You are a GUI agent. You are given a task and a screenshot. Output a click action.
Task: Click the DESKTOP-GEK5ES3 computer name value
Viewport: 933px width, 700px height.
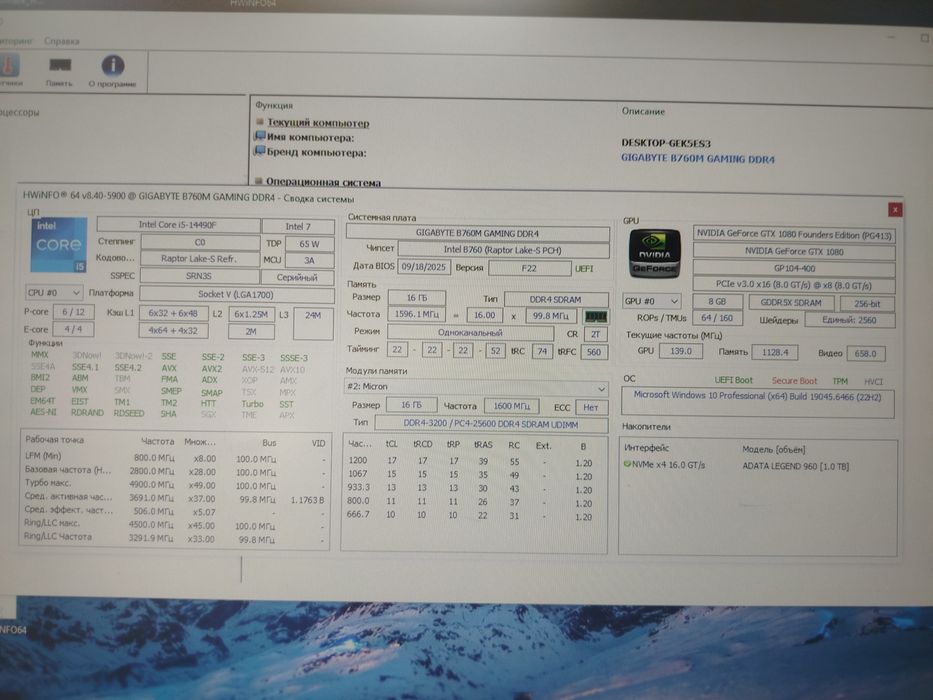[666, 143]
